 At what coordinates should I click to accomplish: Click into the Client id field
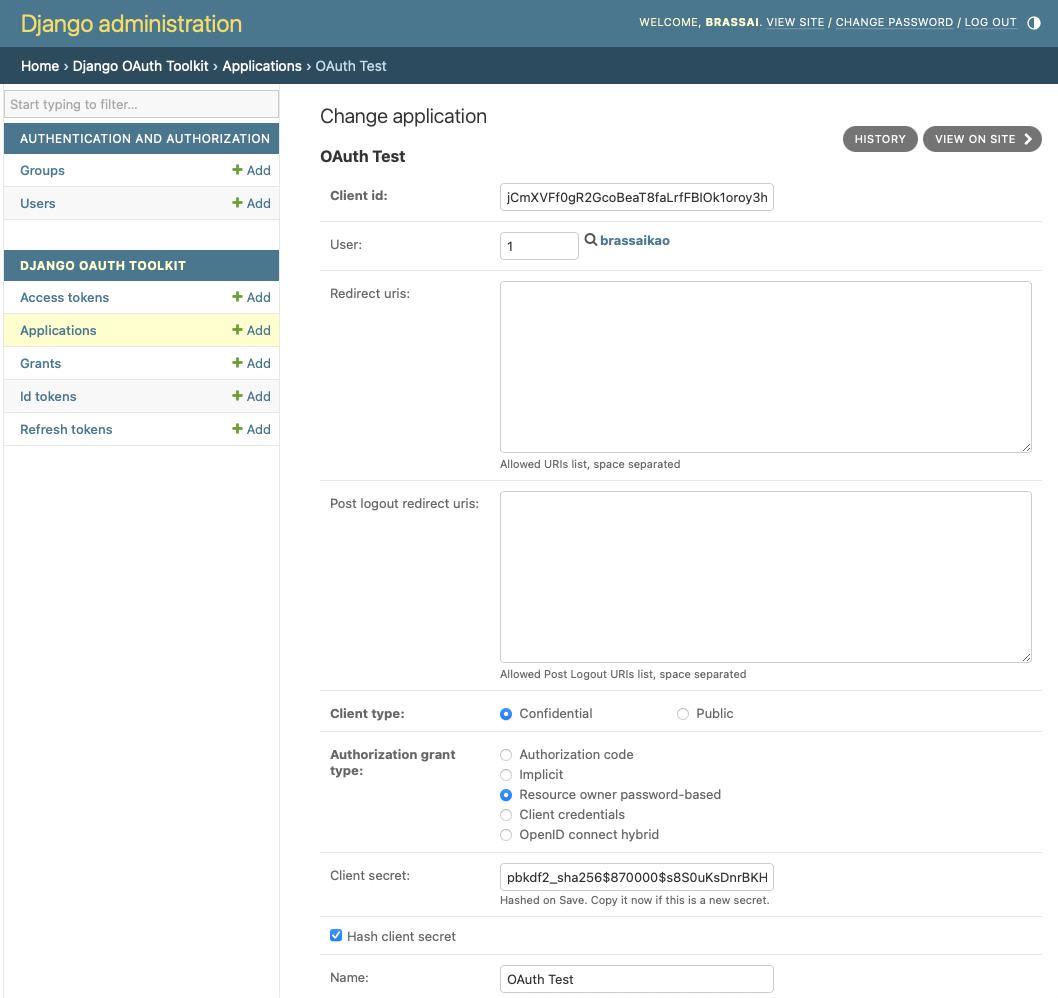[636, 197]
